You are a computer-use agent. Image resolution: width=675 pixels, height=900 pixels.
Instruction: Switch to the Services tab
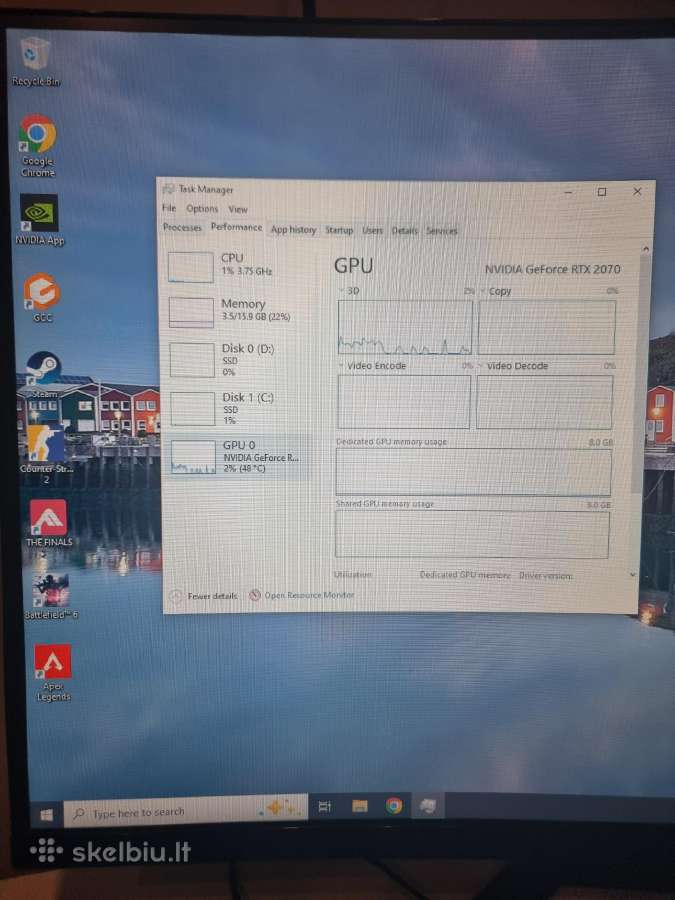click(x=441, y=231)
